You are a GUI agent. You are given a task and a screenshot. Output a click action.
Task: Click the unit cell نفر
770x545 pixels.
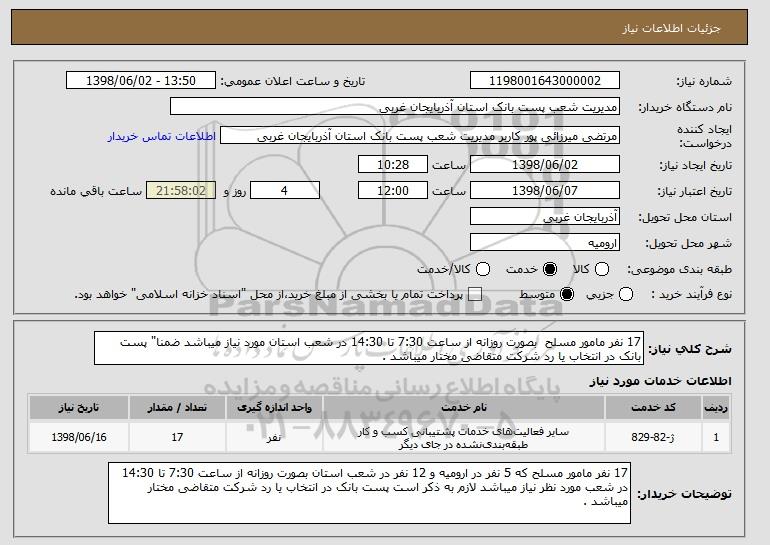pyautogui.click(x=274, y=437)
